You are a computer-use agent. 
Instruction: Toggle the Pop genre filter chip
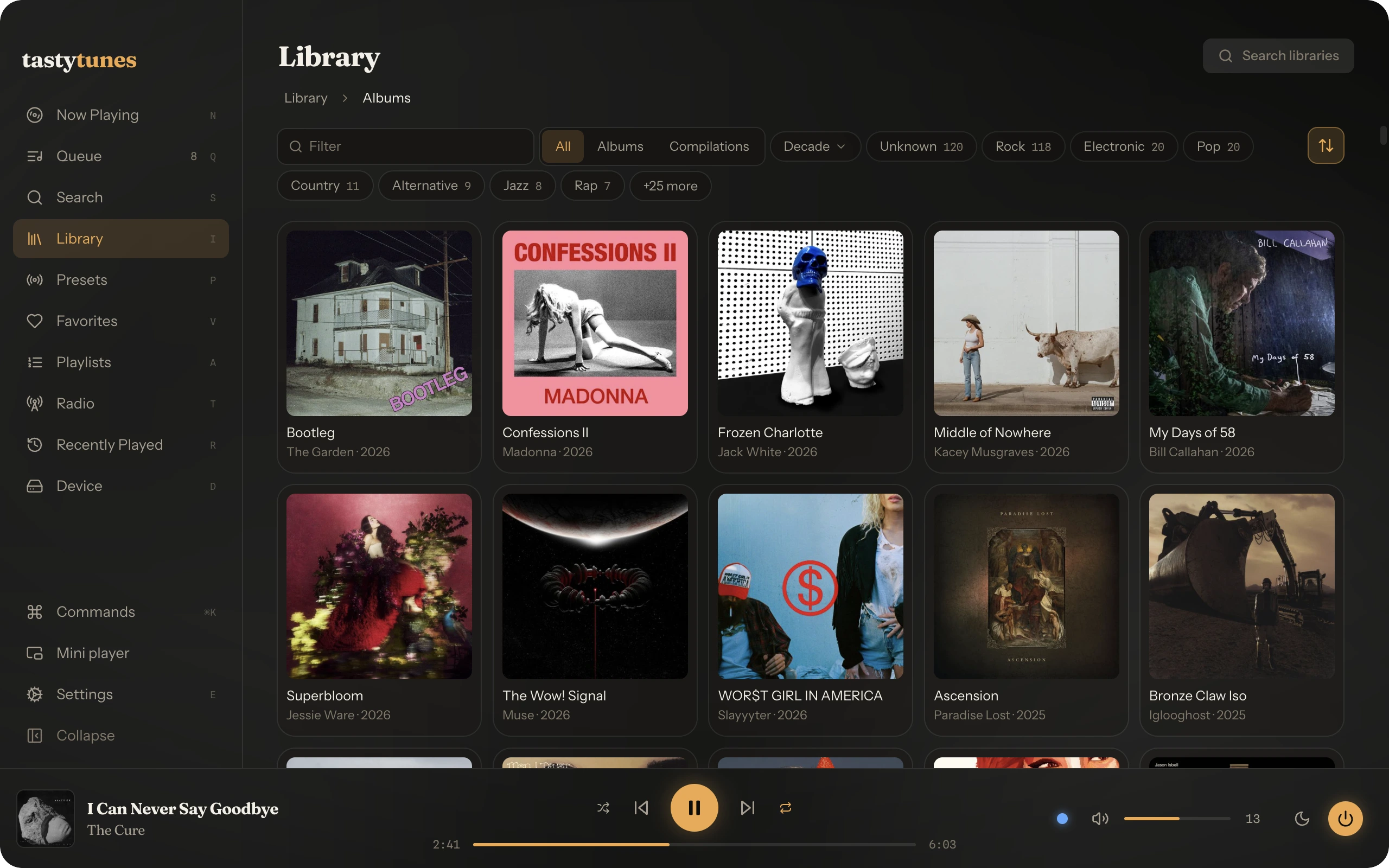tap(1218, 146)
